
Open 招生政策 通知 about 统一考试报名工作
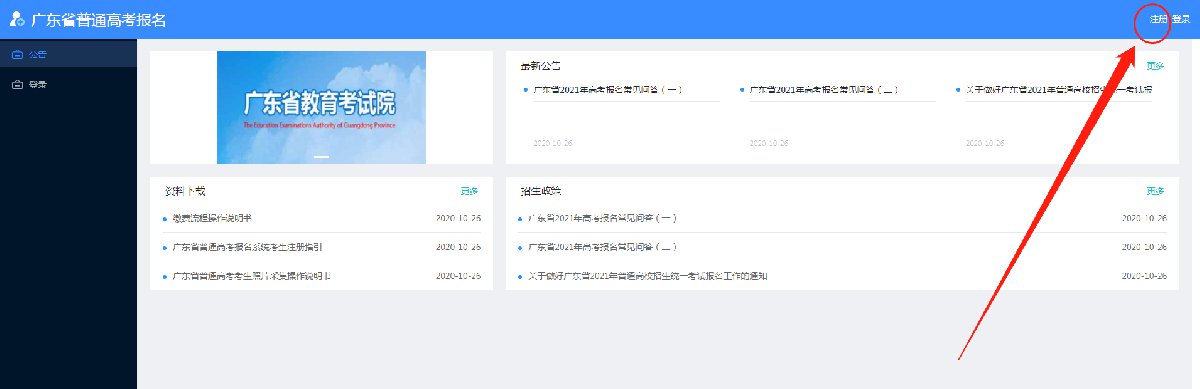click(647, 275)
